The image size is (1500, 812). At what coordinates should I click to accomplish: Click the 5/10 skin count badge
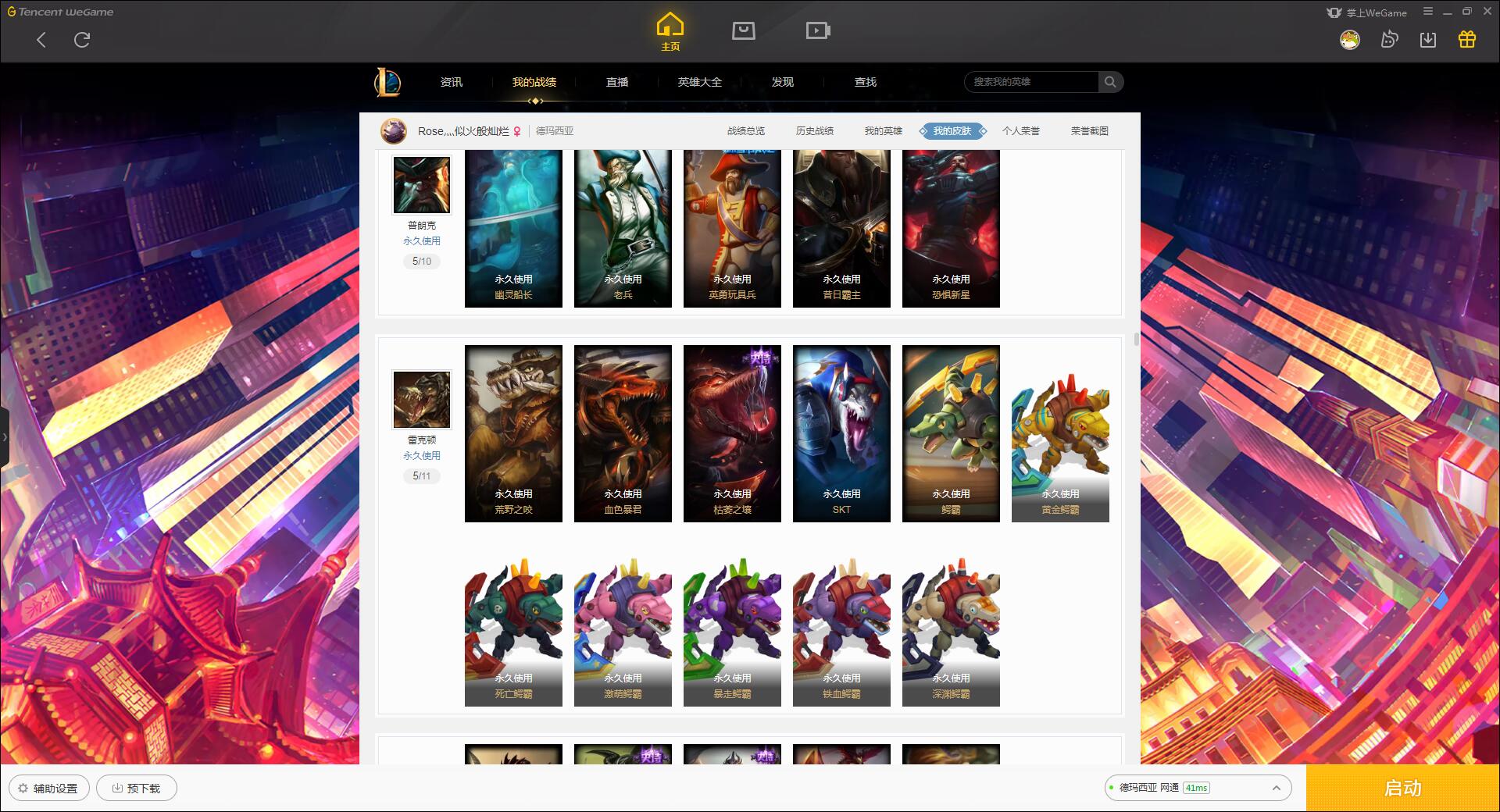(x=422, y=262)
